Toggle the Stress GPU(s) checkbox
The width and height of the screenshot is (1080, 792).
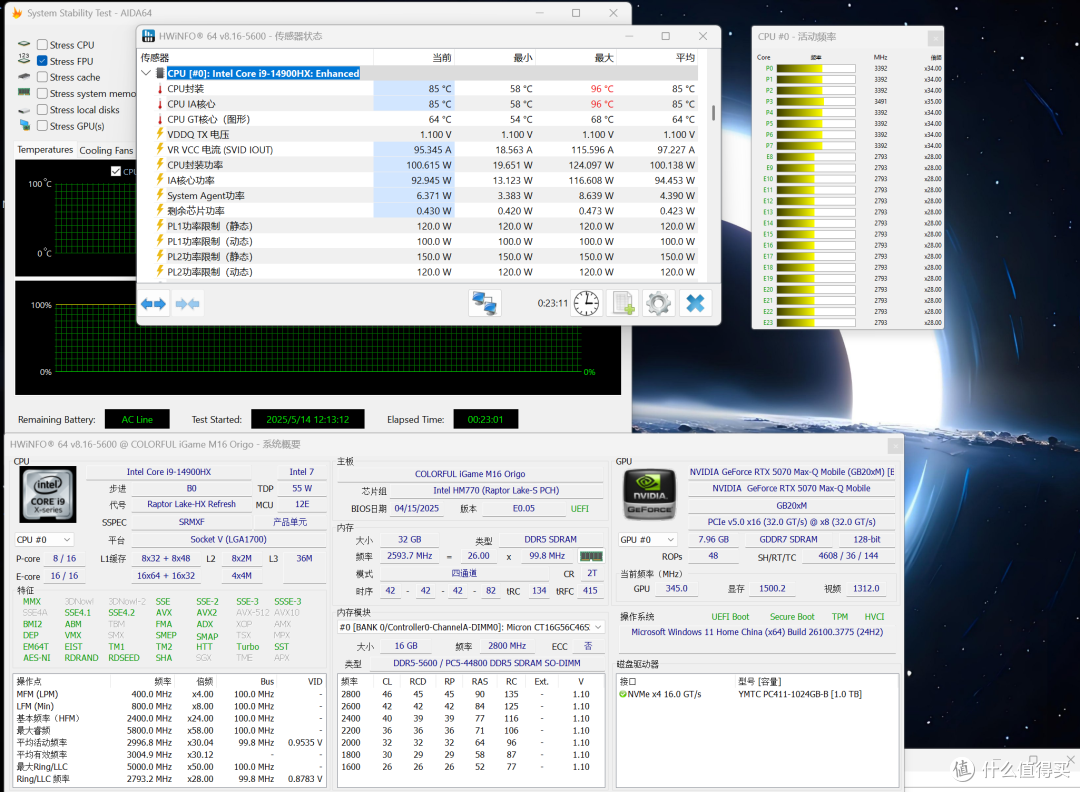coord(42,126)
